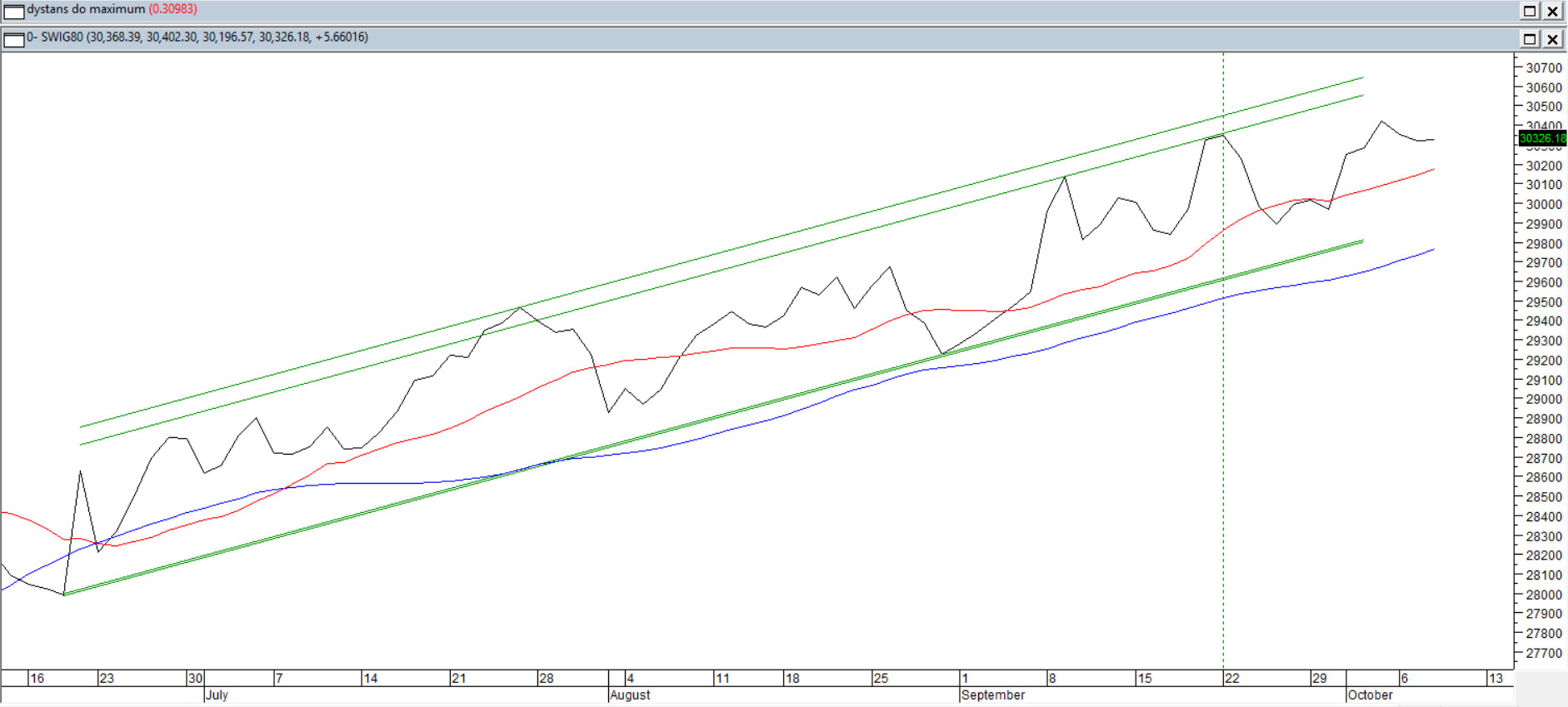The image size is (1568, 707).
Task: Click the 'August' month label on date axis
Action: 630,695
